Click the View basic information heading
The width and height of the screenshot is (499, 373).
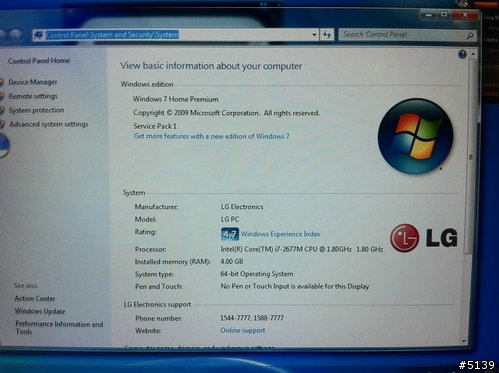tap(211, 66)
